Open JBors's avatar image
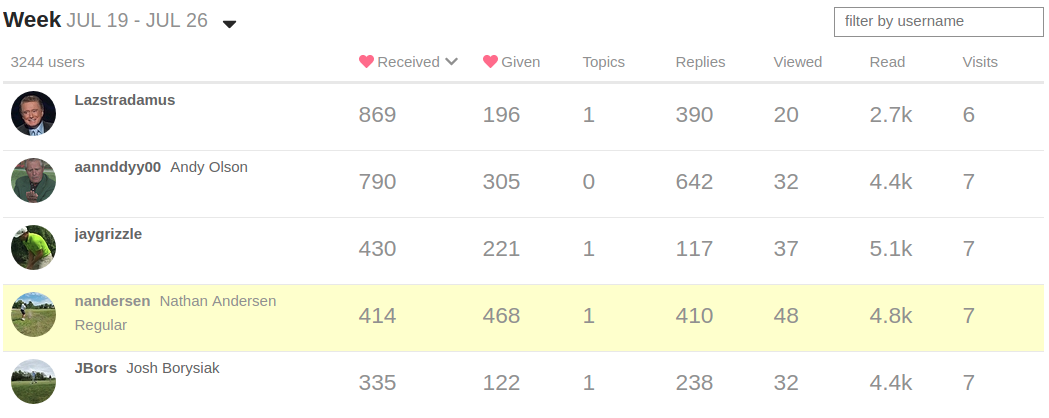The image size is (1049, 418). 33,382
